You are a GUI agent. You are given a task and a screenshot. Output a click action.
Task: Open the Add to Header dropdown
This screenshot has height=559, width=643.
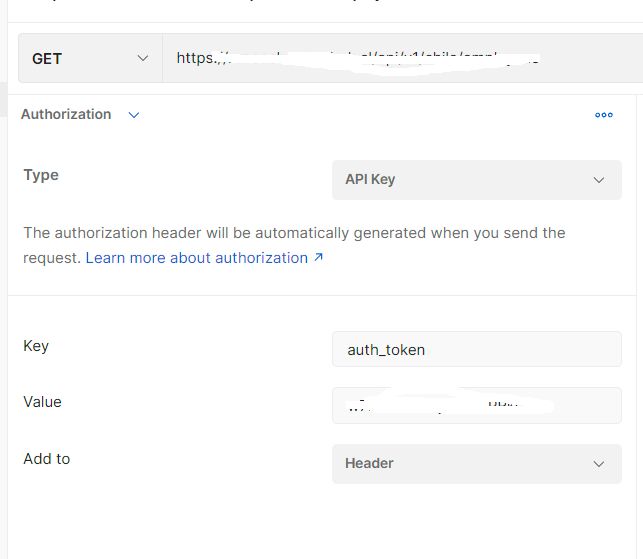(477, 464)
